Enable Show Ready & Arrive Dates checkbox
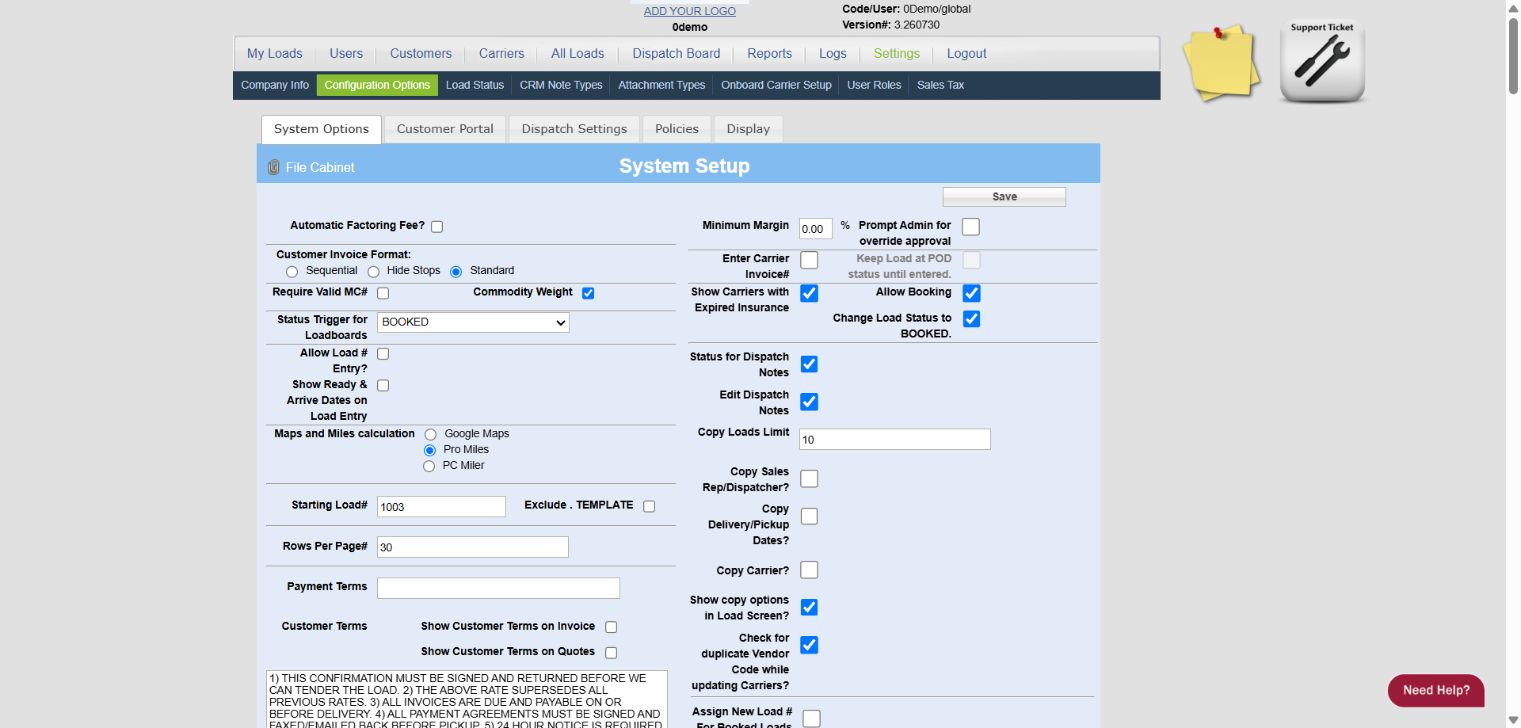The height and width of the screenshot is (728, 1521). pos(382,385)
